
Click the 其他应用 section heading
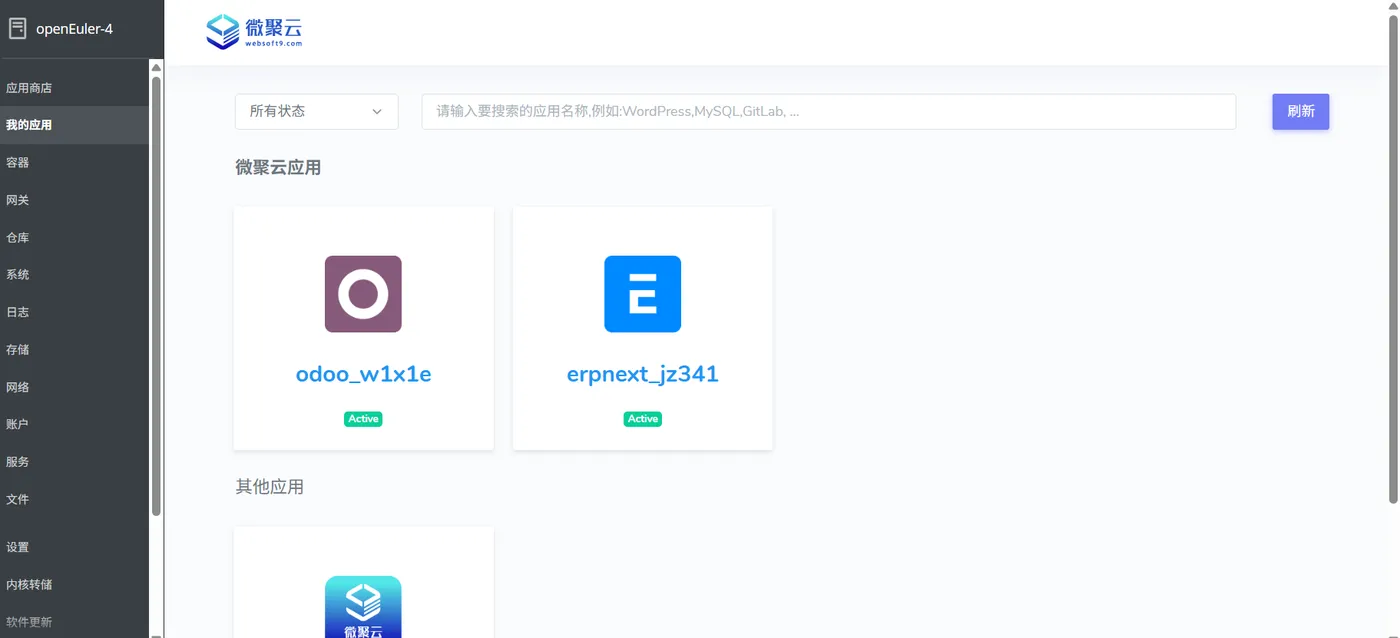tap(270, 487)
